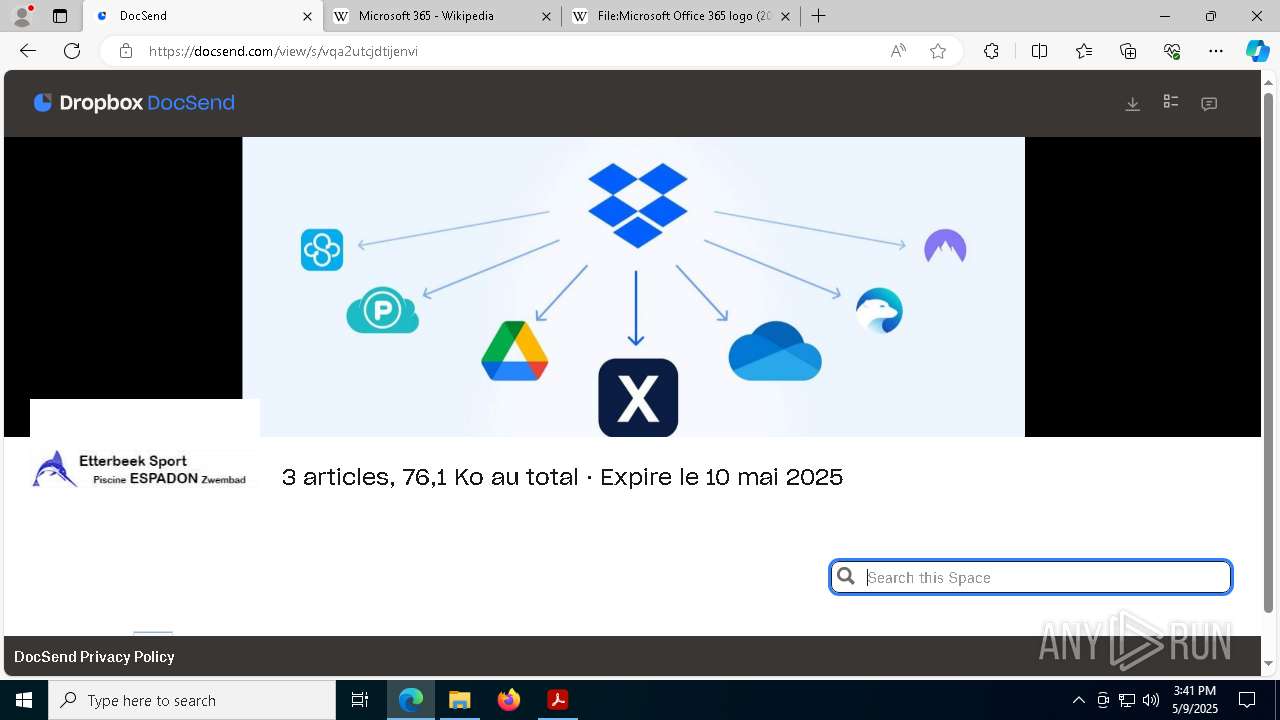Activate Read aloud in address bar
Image resolution: width=1280 pixels, height=720 pixels.
(898, 51)
